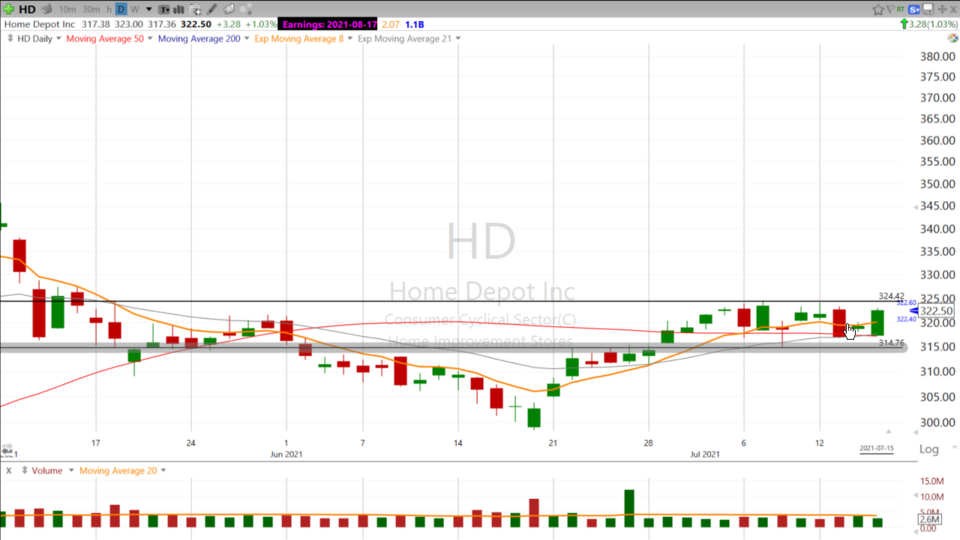Click the scale triangle beside 10.0M
The width and height of the screenshot is (960, 540).
pyautogui.click(x=916, y=495)
